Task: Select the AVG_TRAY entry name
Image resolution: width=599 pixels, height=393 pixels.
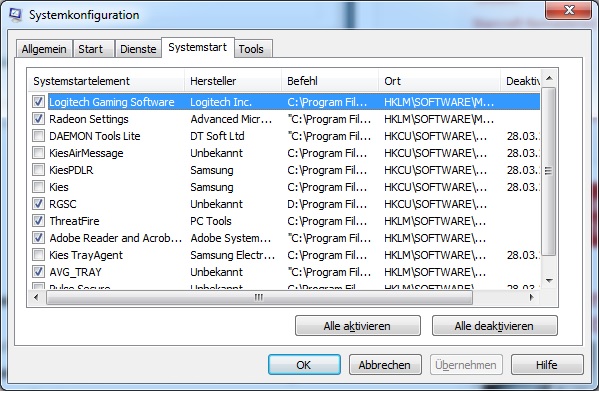Action: point(75,272)
